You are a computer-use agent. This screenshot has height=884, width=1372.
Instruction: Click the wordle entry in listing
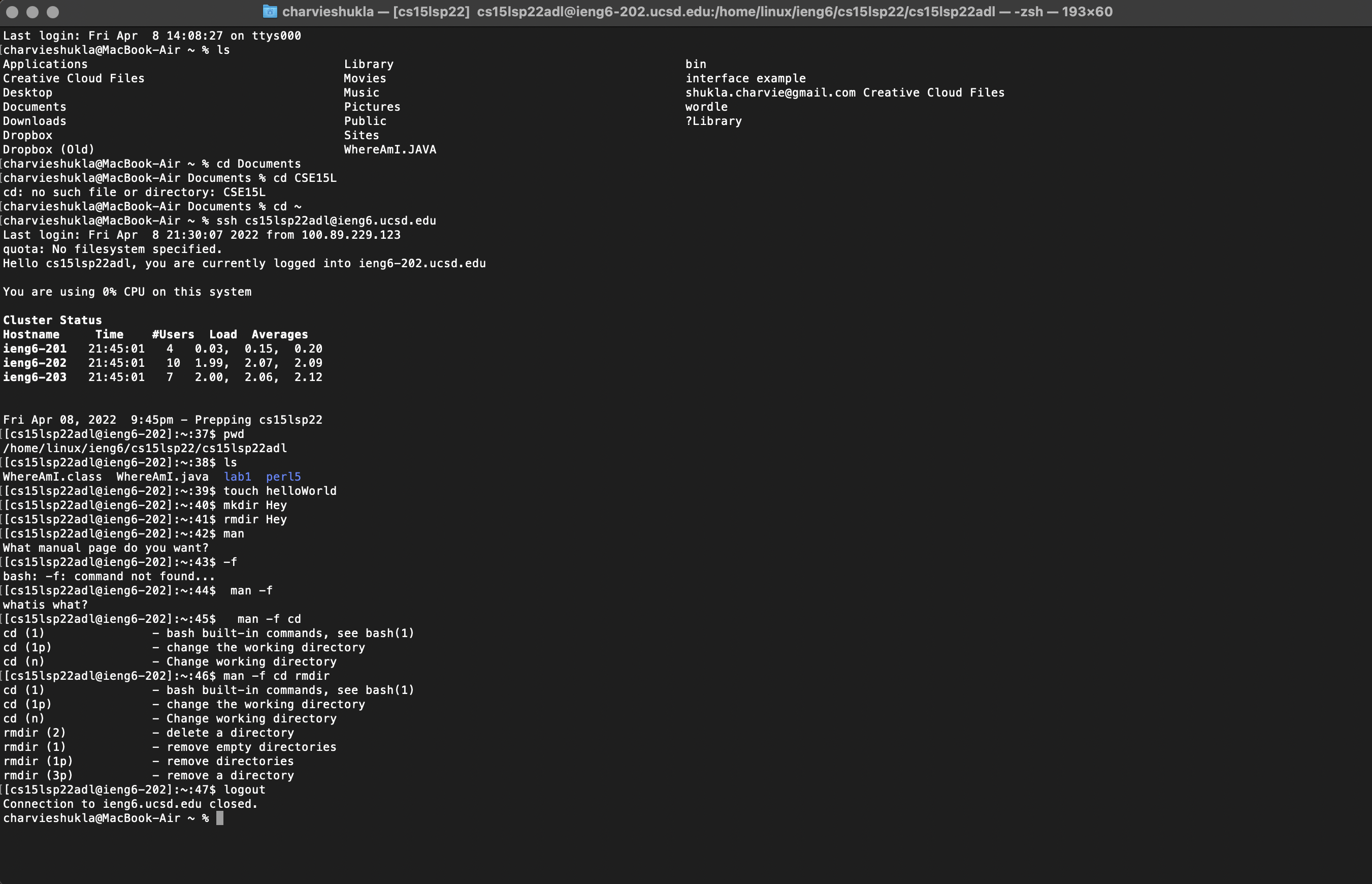pos(706,107)
